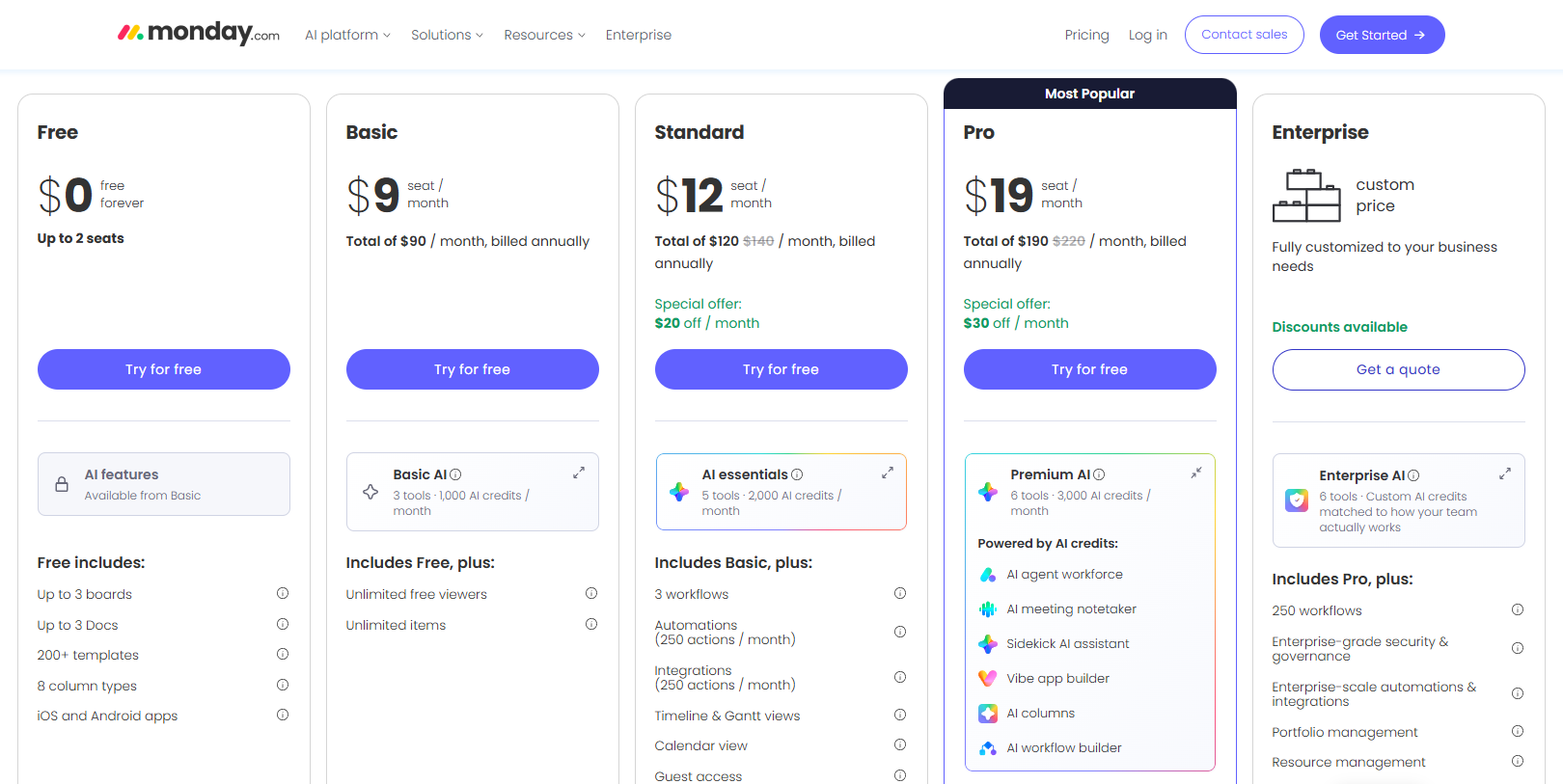Click info icon for 8 column types
This screenshot has height=784, width=1563.
283,685
